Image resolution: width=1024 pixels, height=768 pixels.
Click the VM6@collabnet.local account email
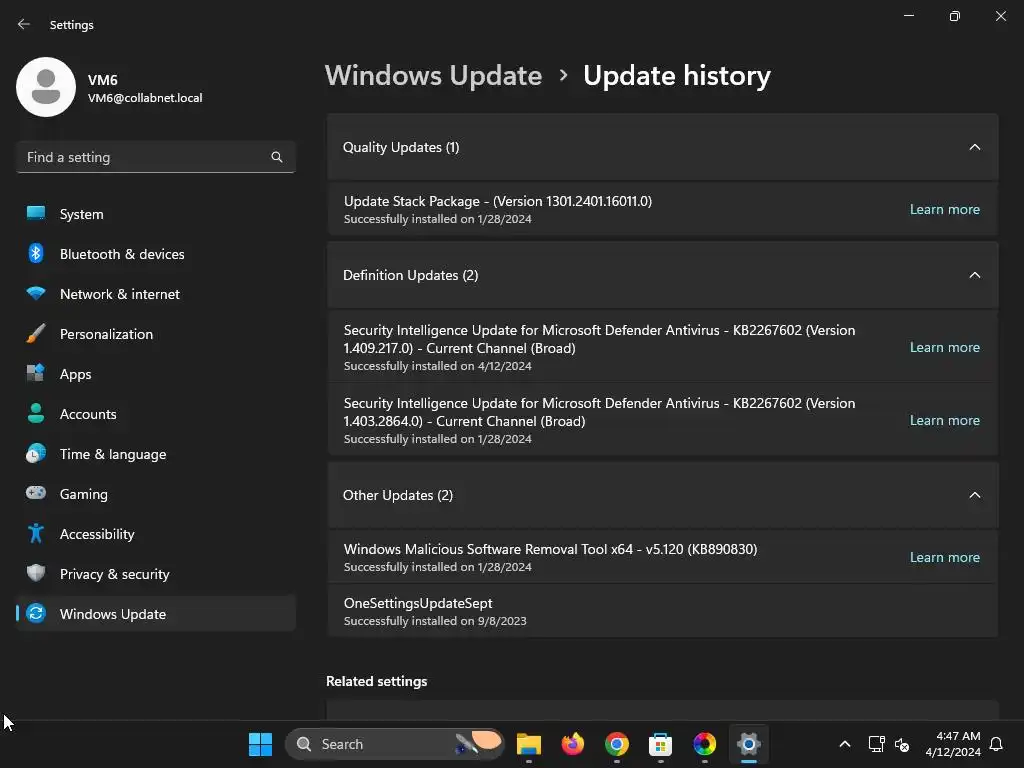tap(145, 98)
